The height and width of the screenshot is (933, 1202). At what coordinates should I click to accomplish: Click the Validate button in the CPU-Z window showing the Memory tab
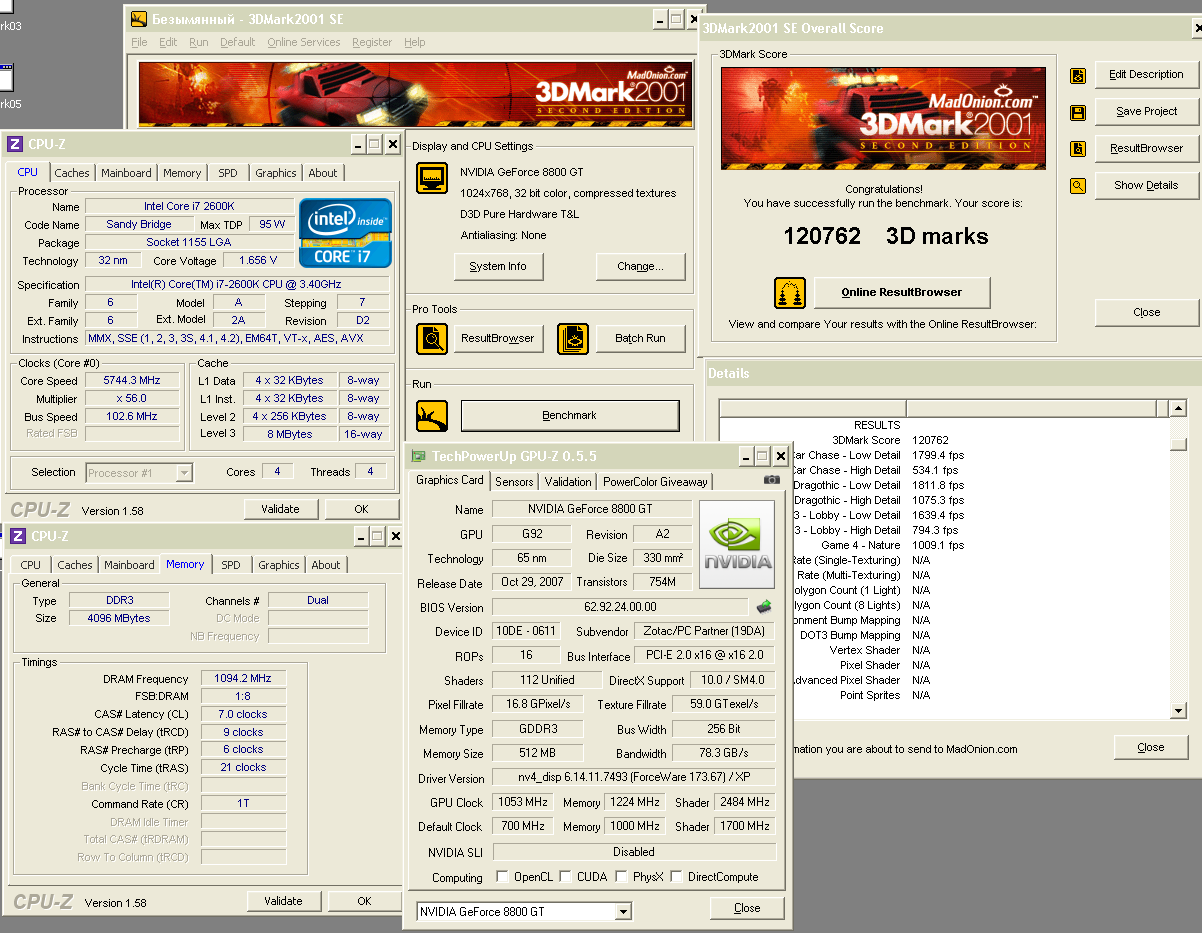click(283, 901)
